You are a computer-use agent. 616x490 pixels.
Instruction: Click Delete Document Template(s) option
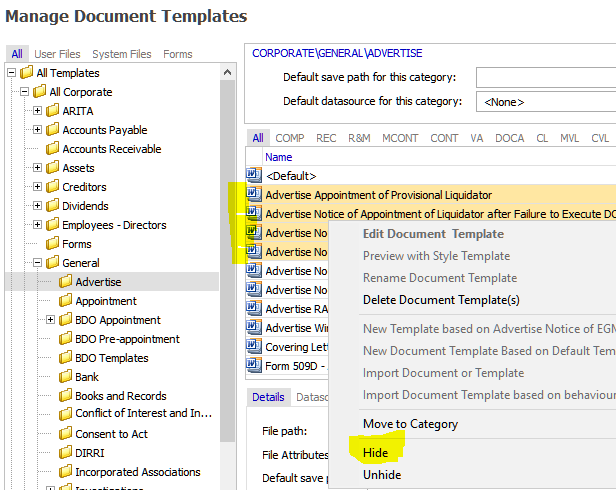(441, 300)
